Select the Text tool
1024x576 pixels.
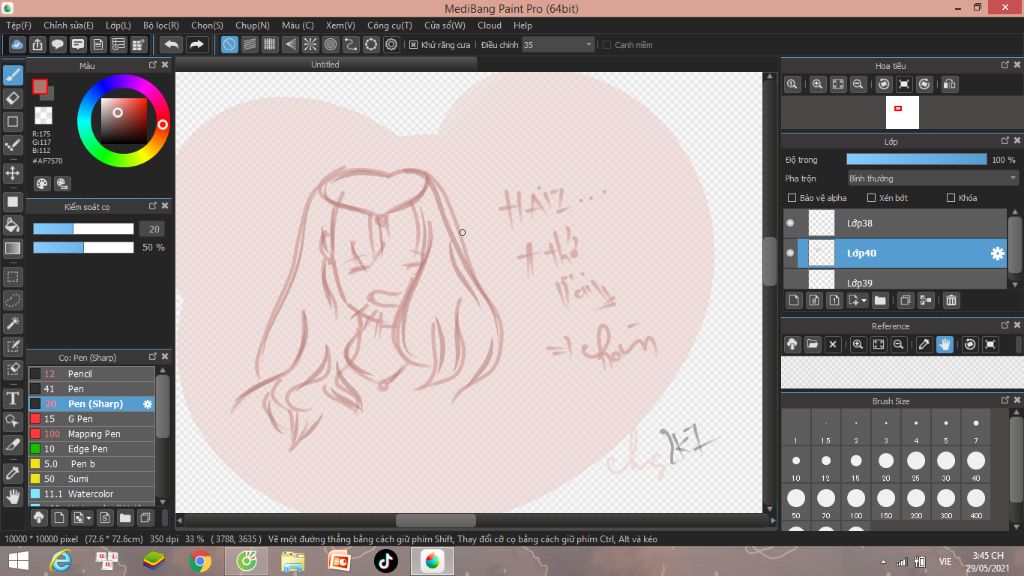click(x=12, y=397)
